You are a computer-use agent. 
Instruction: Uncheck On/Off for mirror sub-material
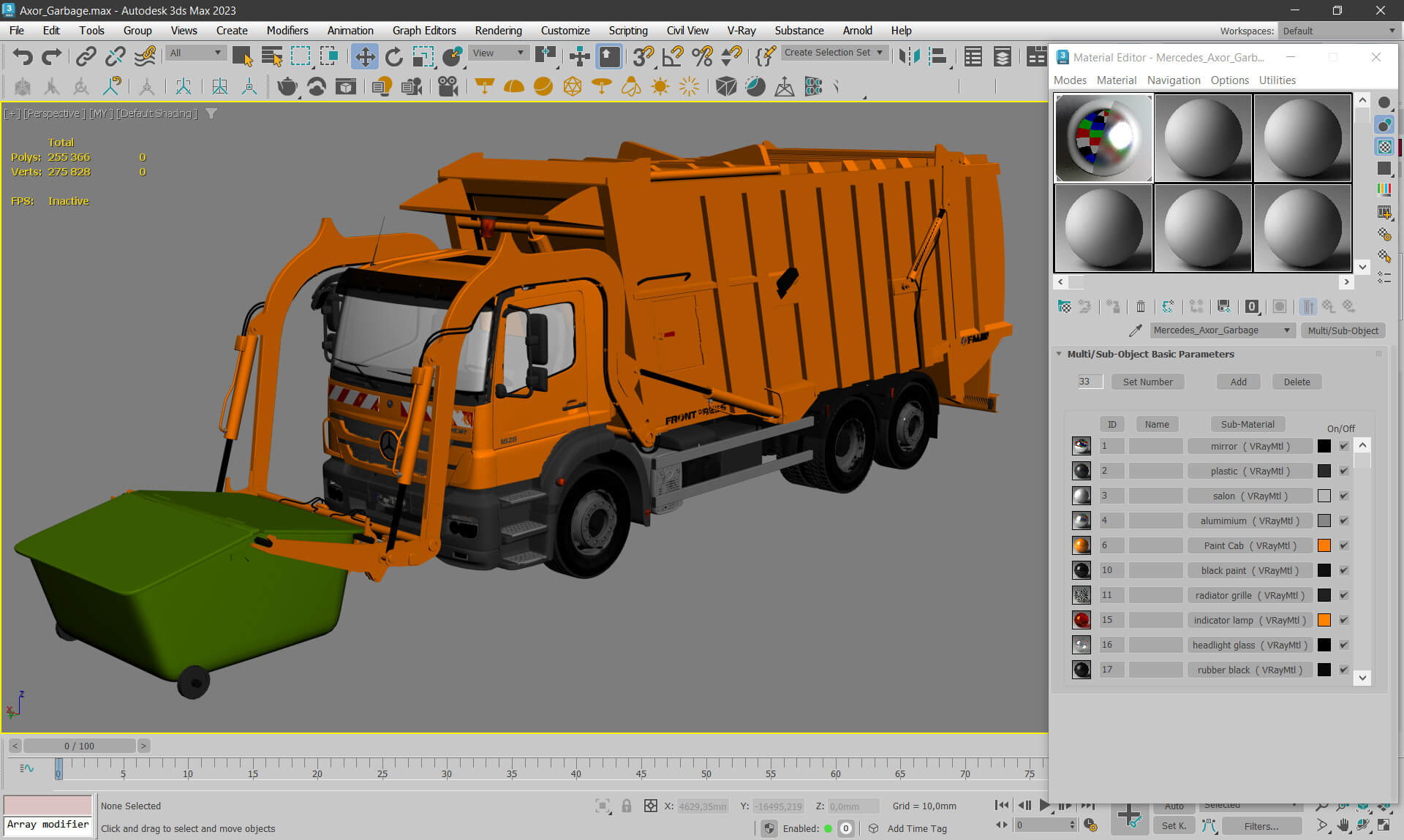pyautogui.click(x=1343, y=446)
